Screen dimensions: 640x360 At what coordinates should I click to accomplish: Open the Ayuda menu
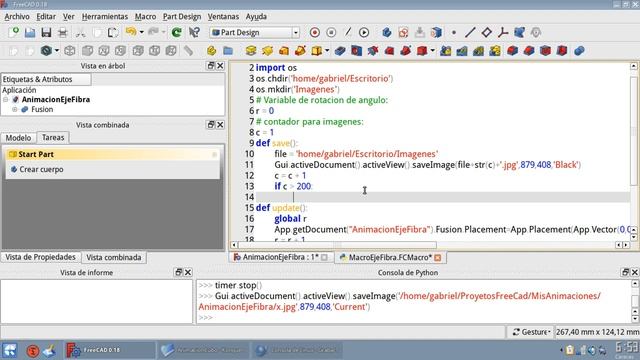[x=256, y=17]
